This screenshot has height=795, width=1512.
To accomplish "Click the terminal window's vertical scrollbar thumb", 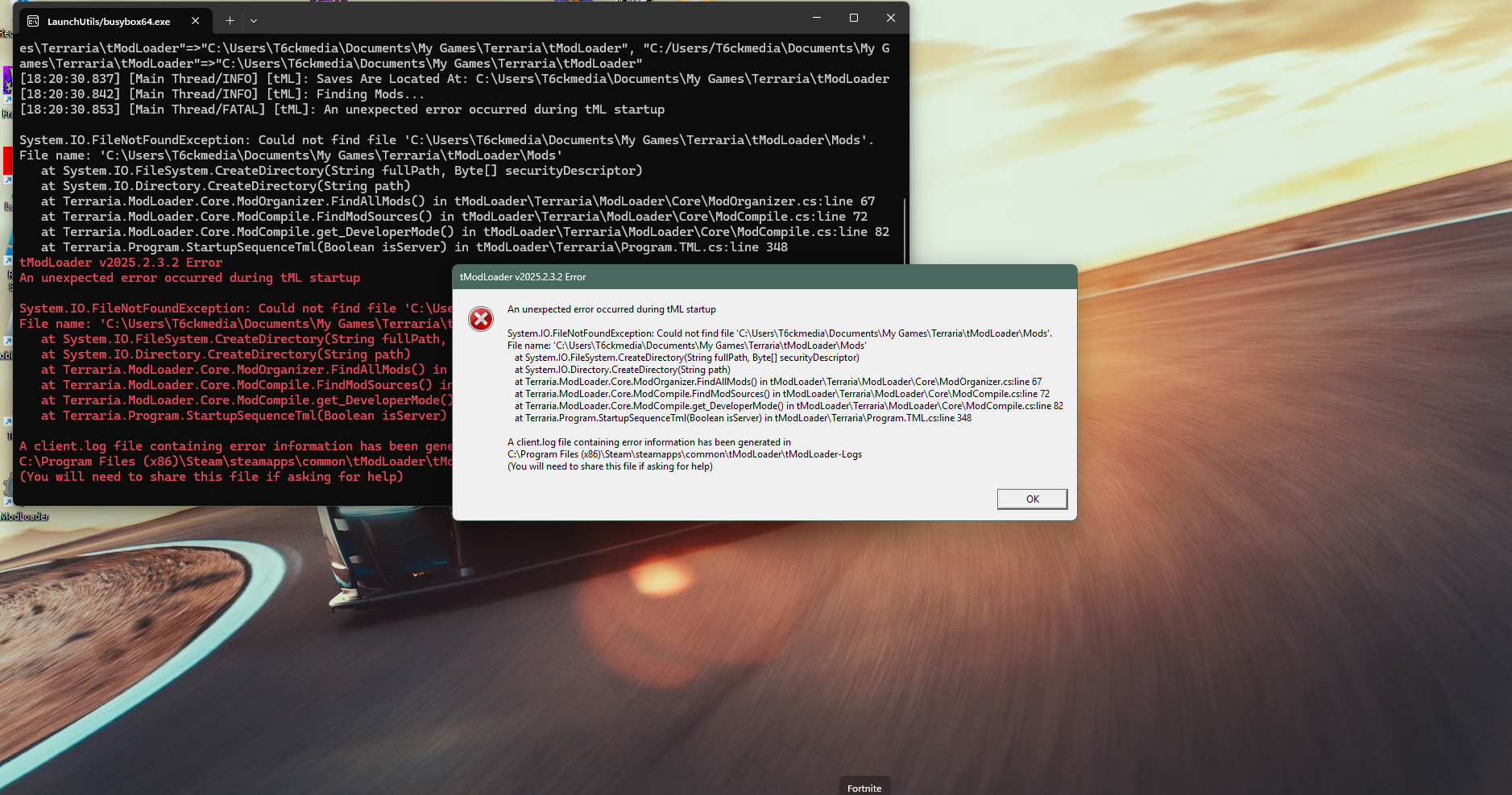I will click(905, 231).
